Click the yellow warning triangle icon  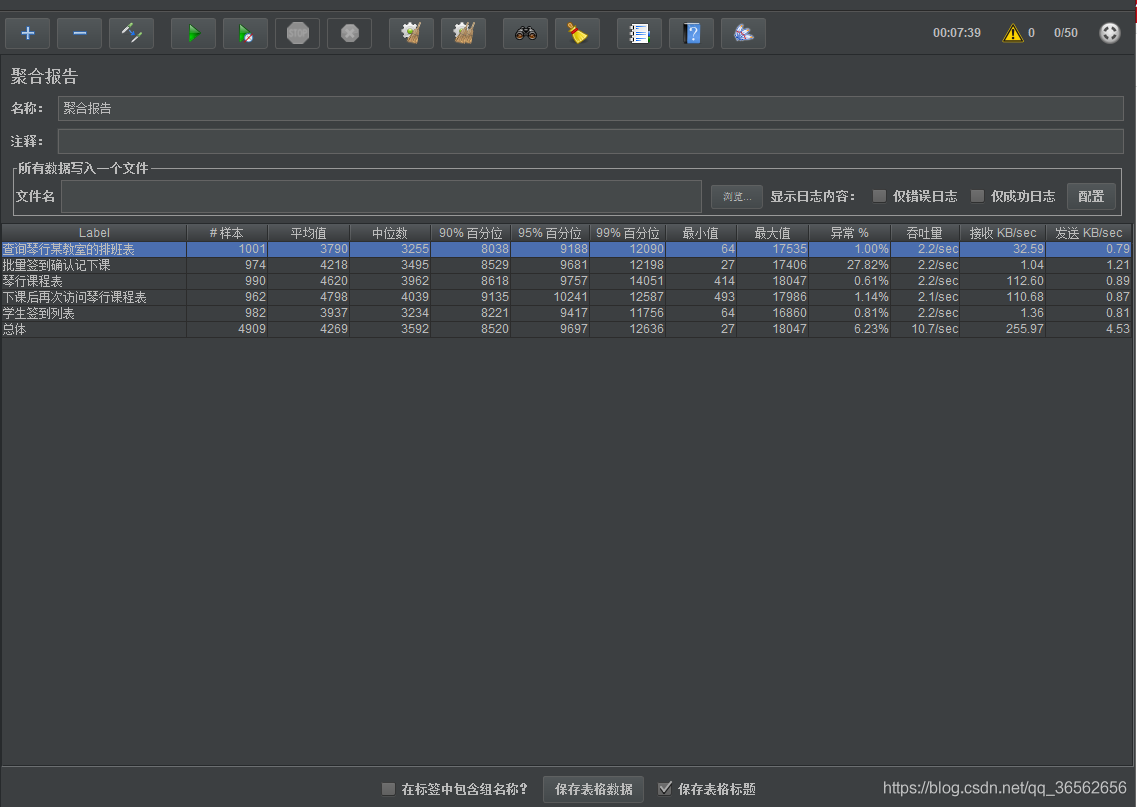1012,33
